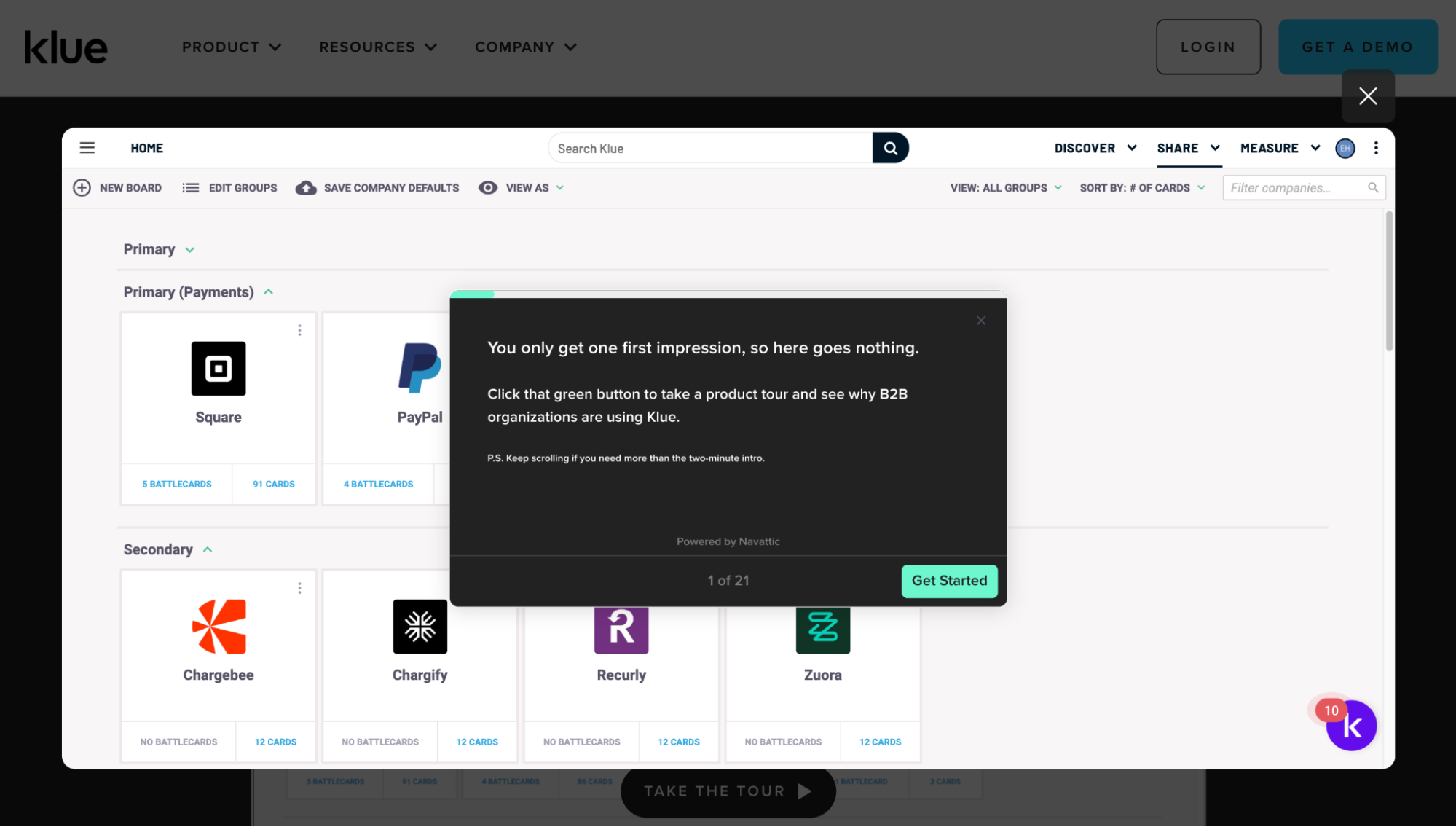Open the user avatar profile icon

[1345, 148]
